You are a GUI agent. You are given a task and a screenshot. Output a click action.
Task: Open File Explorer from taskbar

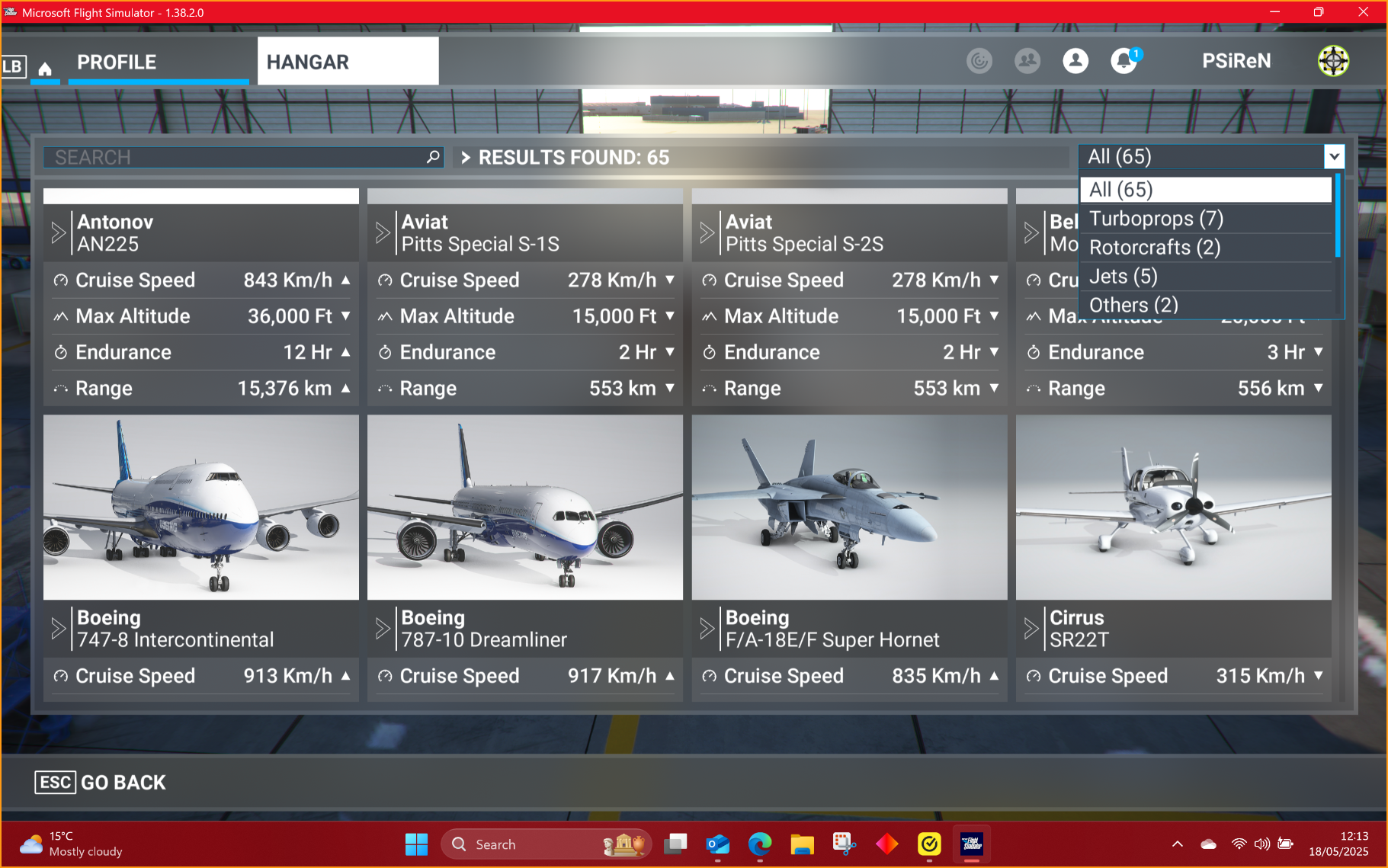pos(802,844)
